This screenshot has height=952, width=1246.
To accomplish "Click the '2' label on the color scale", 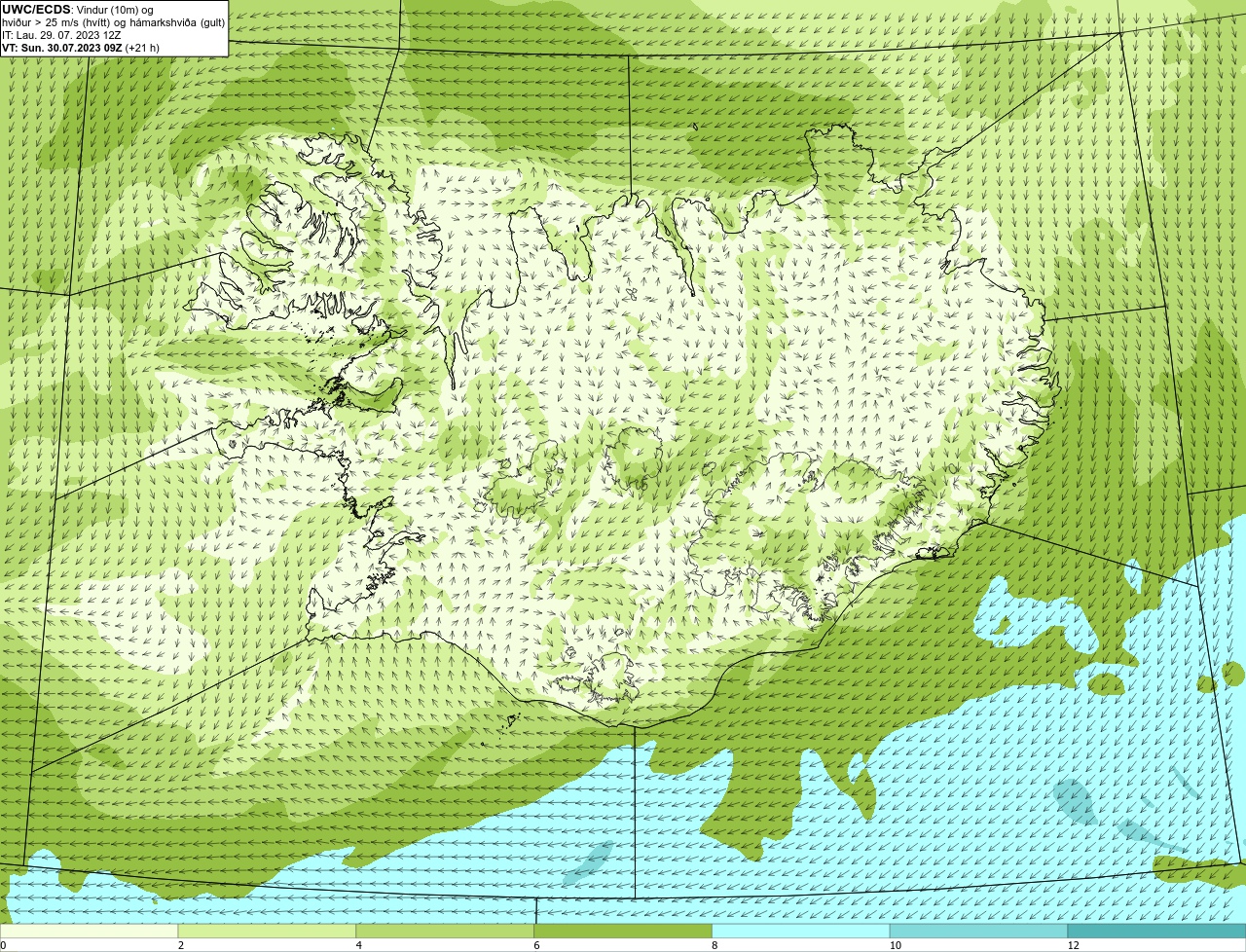I will tap(180, 945).
